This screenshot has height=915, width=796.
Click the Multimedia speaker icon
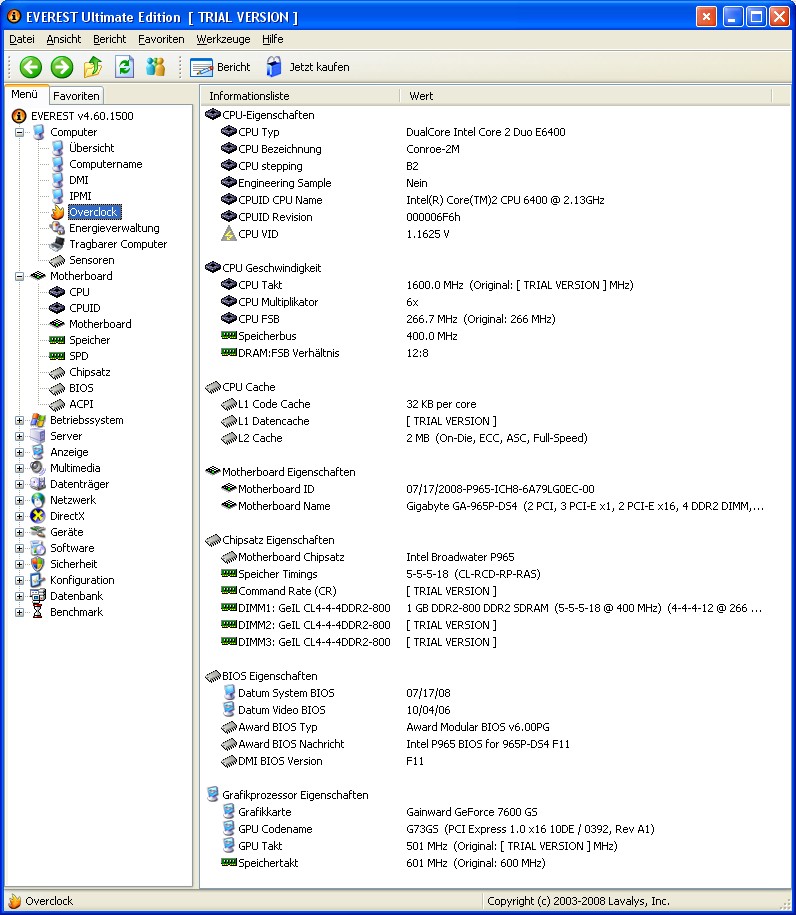[38, 468]
